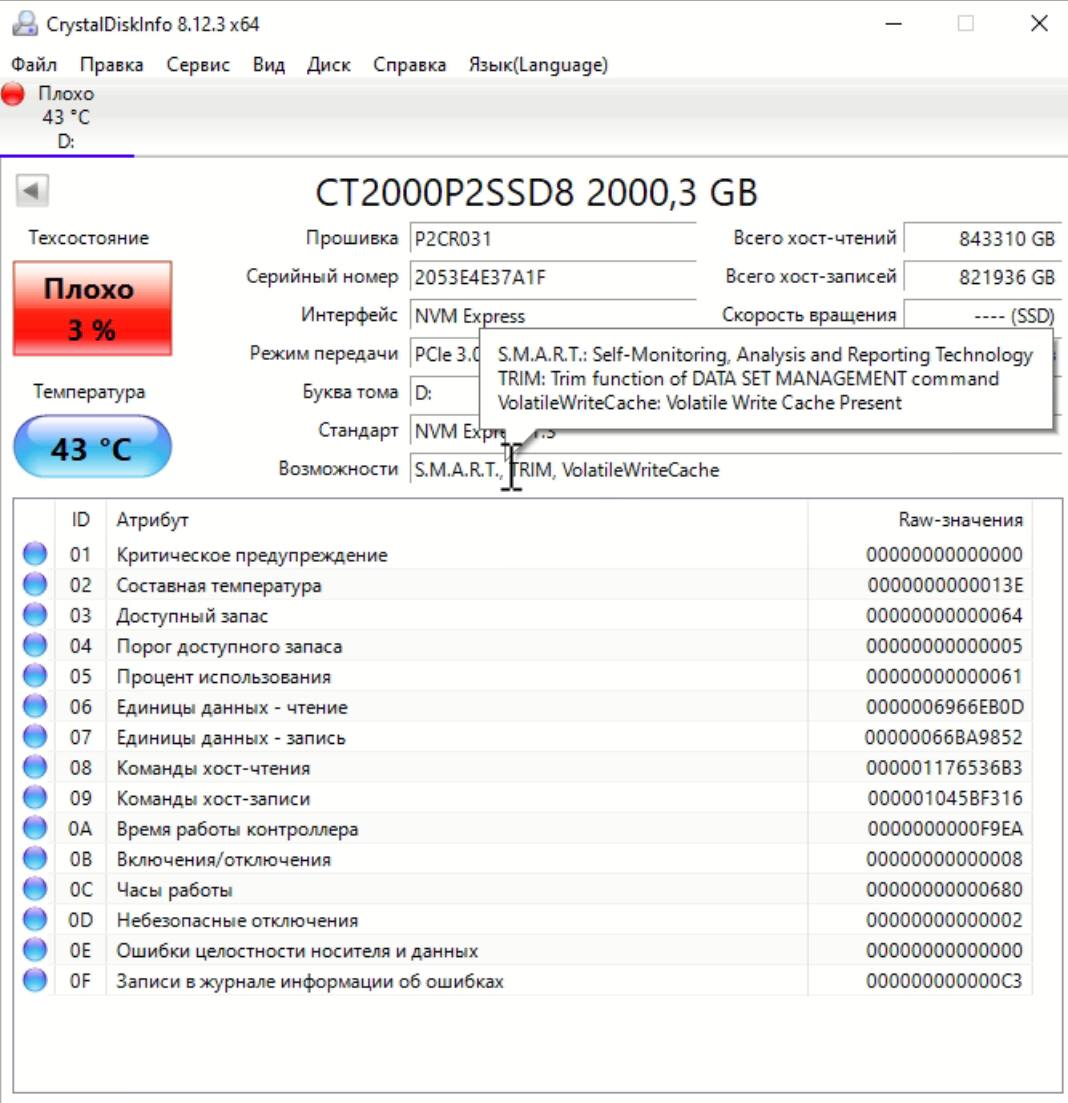1068x1103 pixels.
Task: Click blue status icon for attribute 01
Action: click(34, 554)
